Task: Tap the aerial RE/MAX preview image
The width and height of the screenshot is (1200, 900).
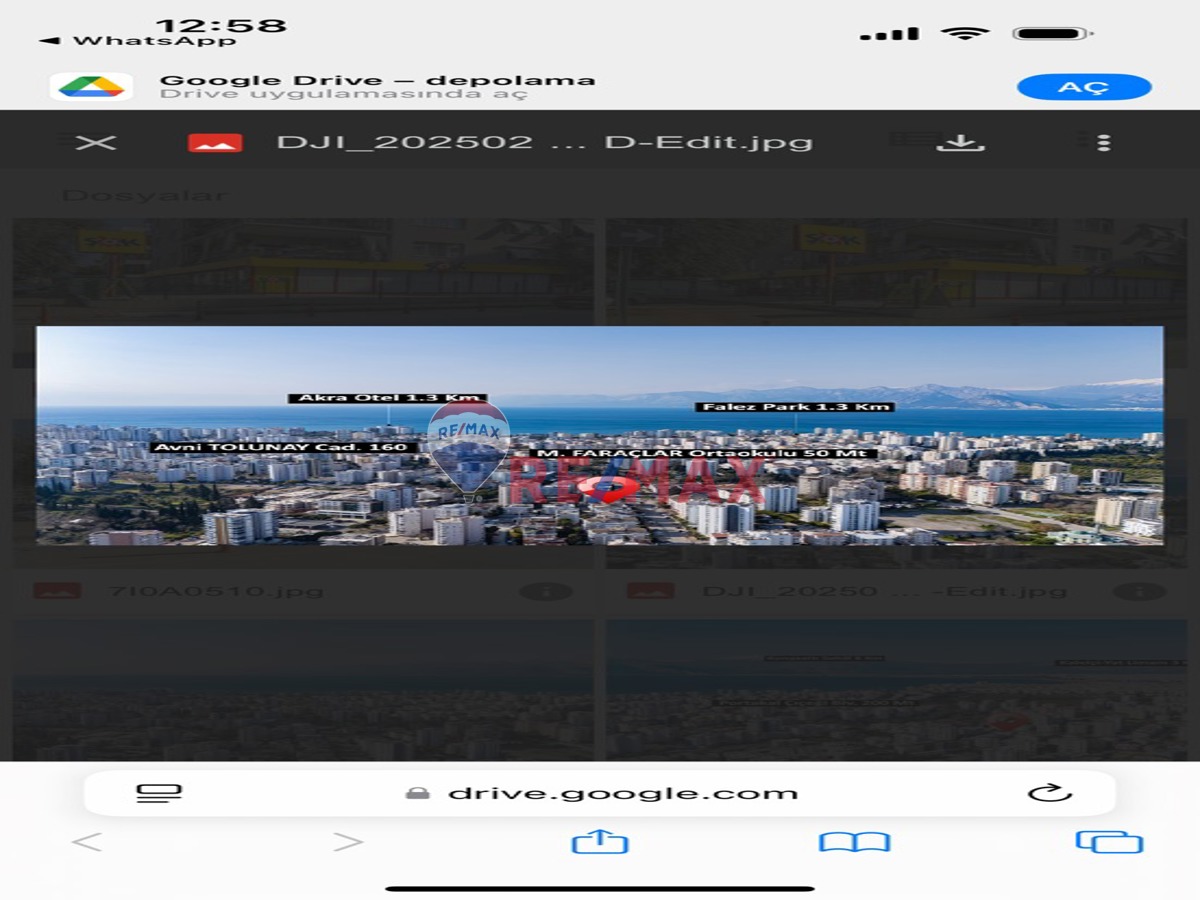Action: coord(600,435)
